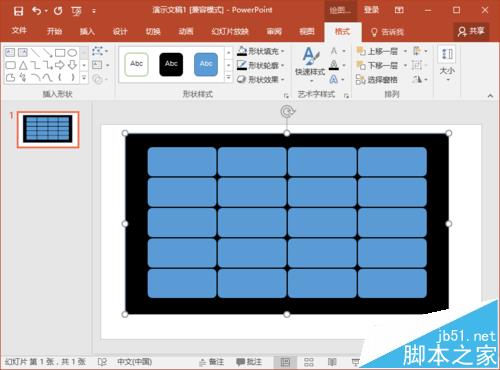The width and height of the screenshot is (500, 370).
Task: Click the Redo/Repeat icon
Action: pos(58,11)
